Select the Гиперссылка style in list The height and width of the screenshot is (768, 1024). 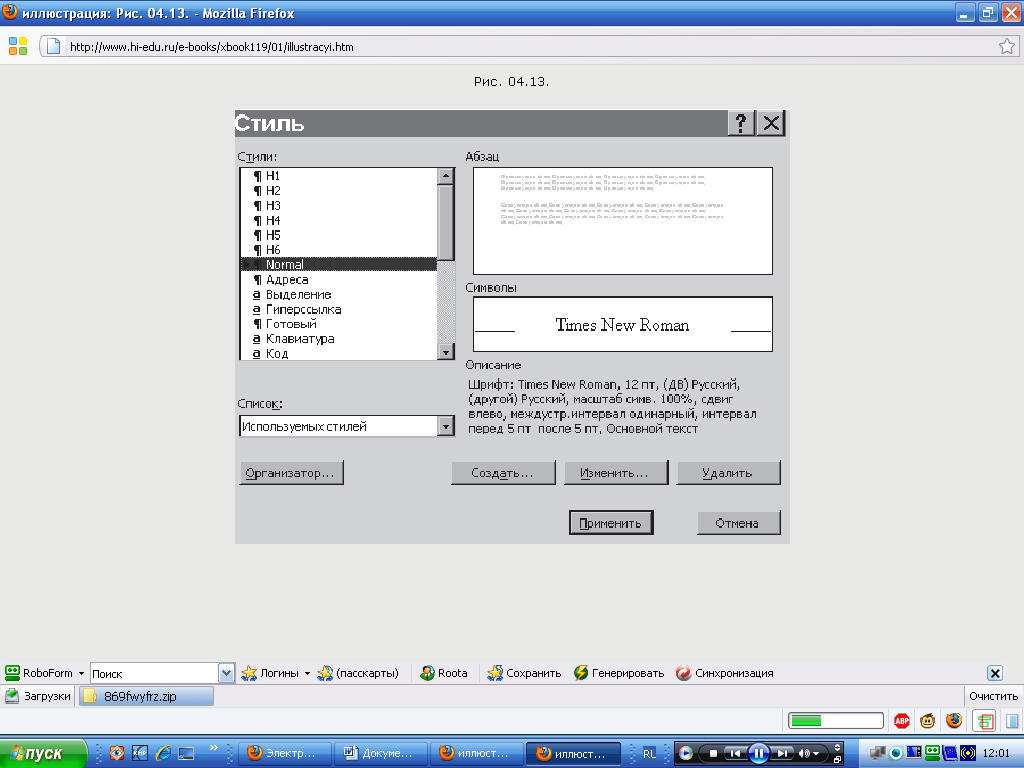coord(338,310)
